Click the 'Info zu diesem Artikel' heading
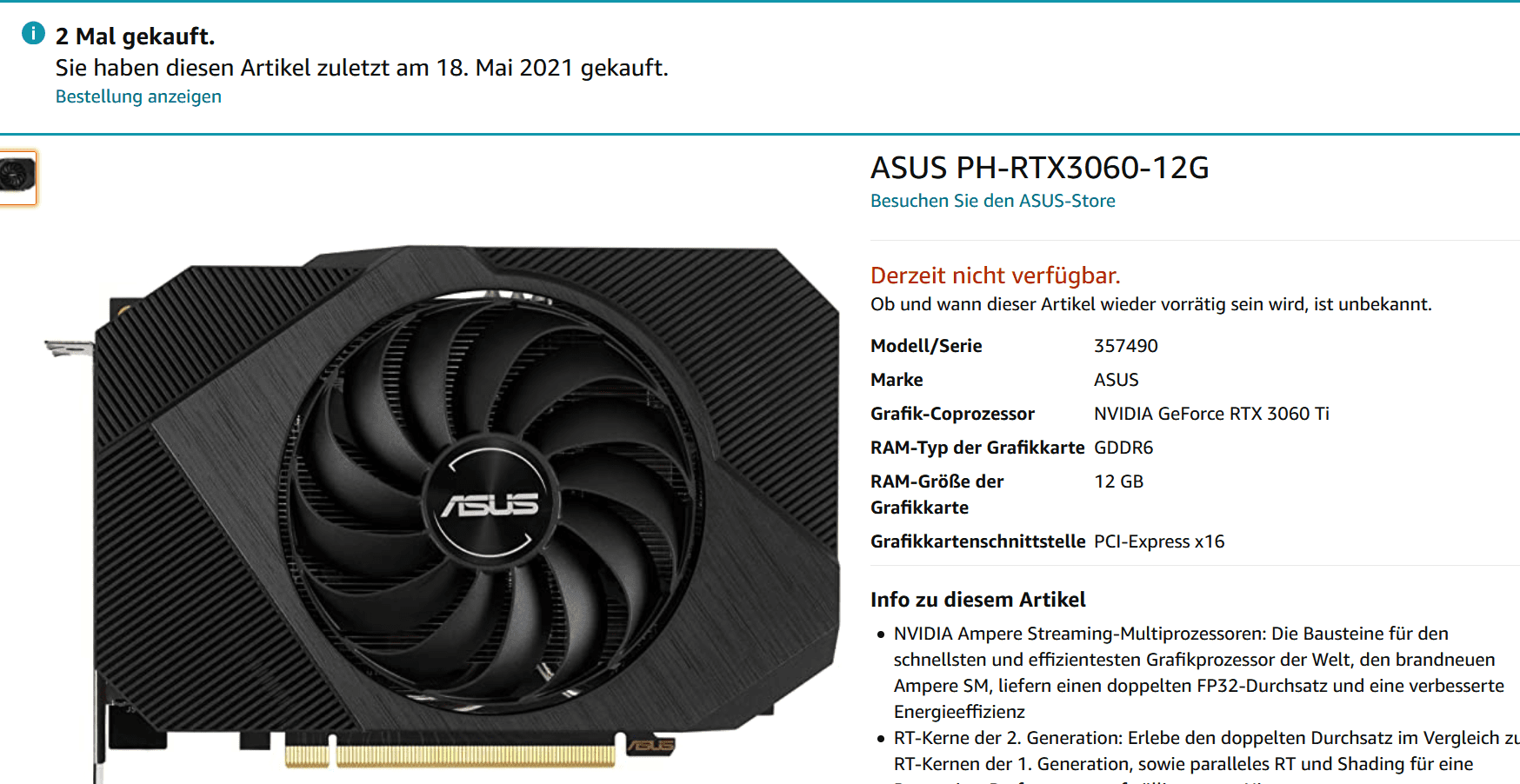The width and height of the screenshot is (1520, 784). (x=977, y=600)
